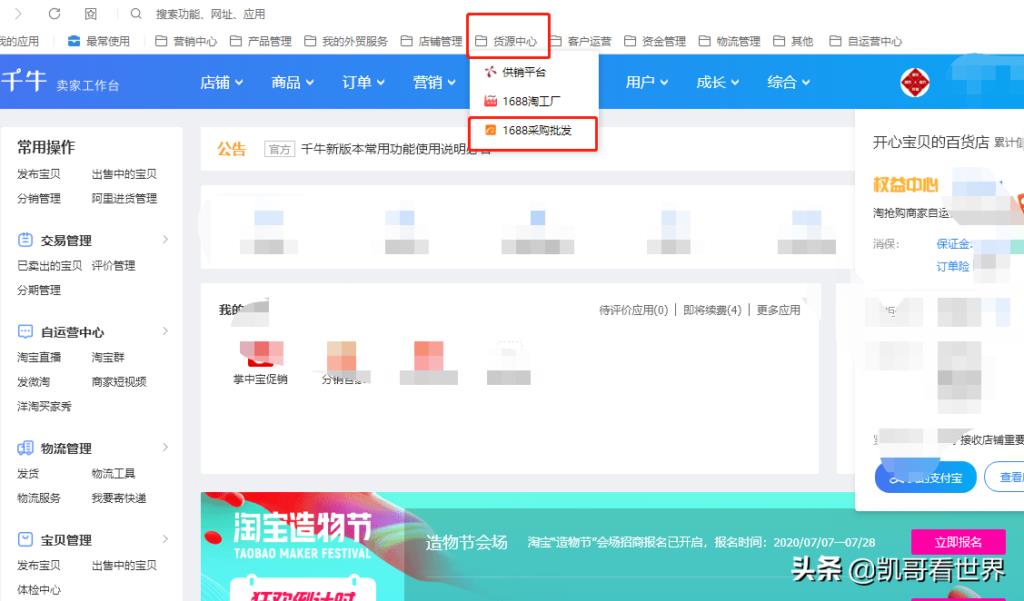Open the 商家短视频 link
Image resolution: width=1024 pixels, height=601 pixels.
coord(119,382)
